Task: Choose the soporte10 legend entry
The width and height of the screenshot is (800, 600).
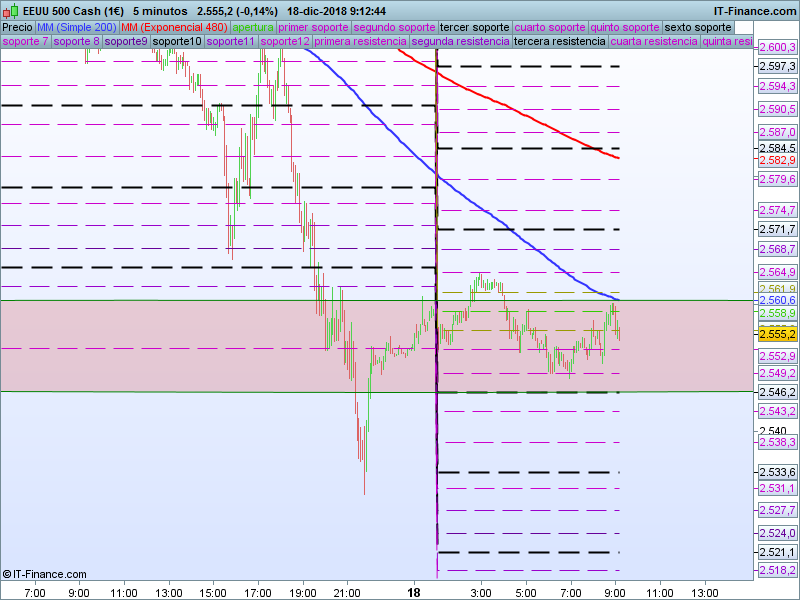Action: pyautogui.click(x=177, y=41)
